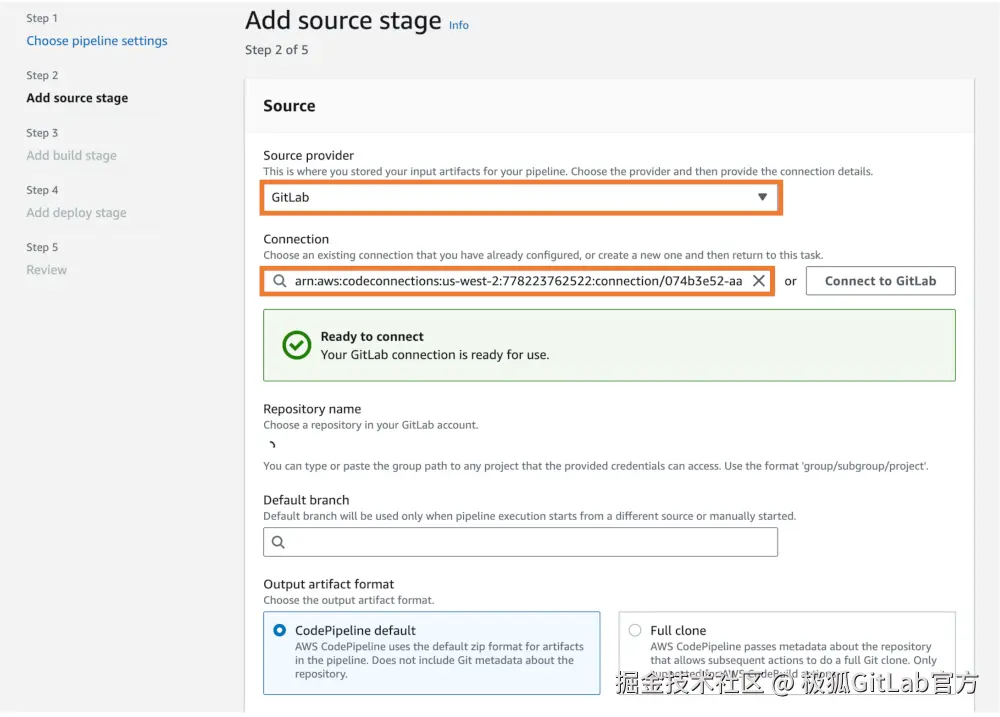This screenshot has height=717, width=1000.
Task: Go to Choose pipeline settings step
Action: point(97,41)
